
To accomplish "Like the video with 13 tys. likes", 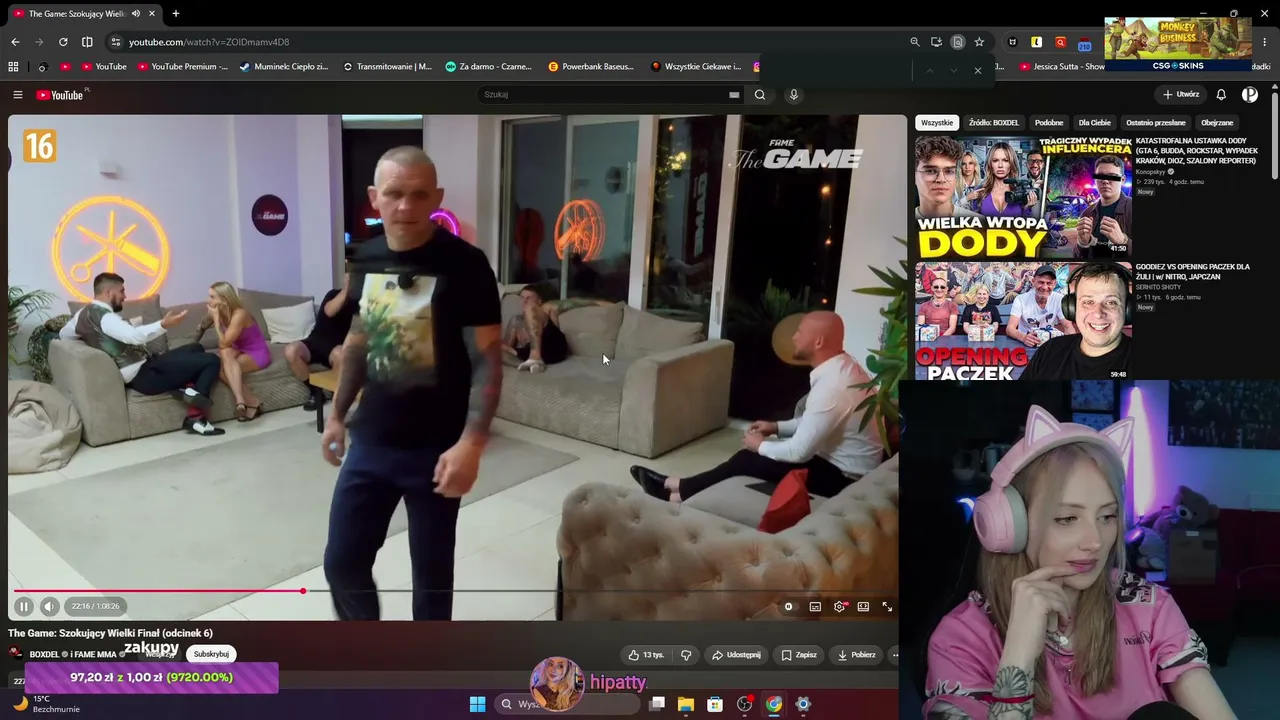I will tap(646, 655).
